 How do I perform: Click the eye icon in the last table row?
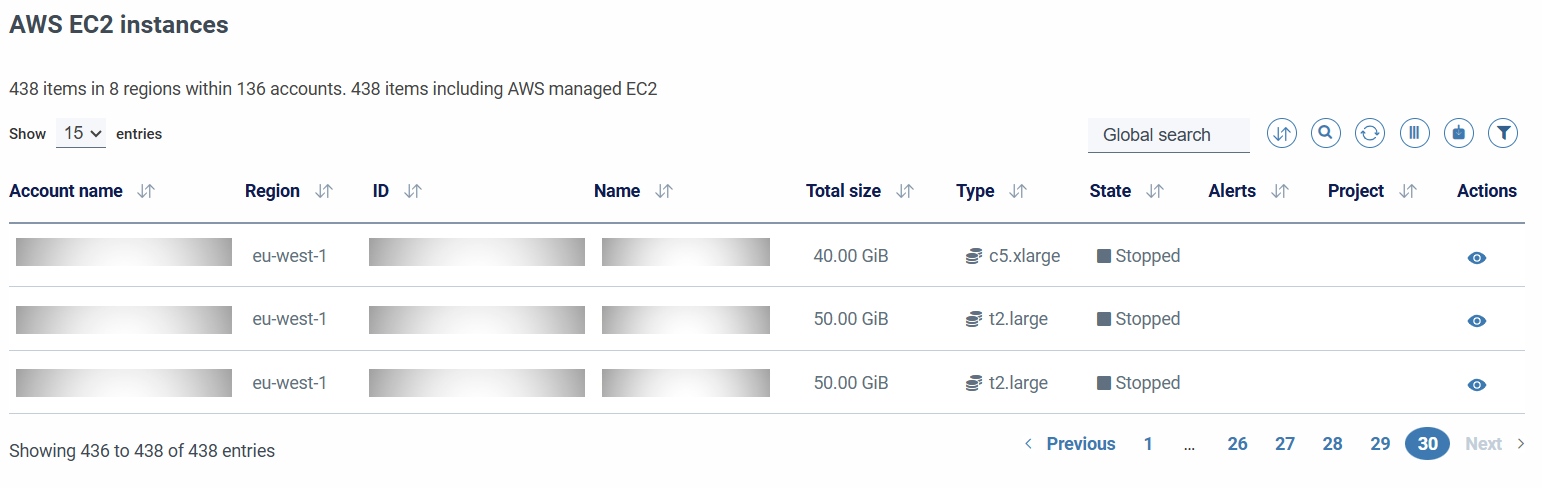coord(1476,385)
